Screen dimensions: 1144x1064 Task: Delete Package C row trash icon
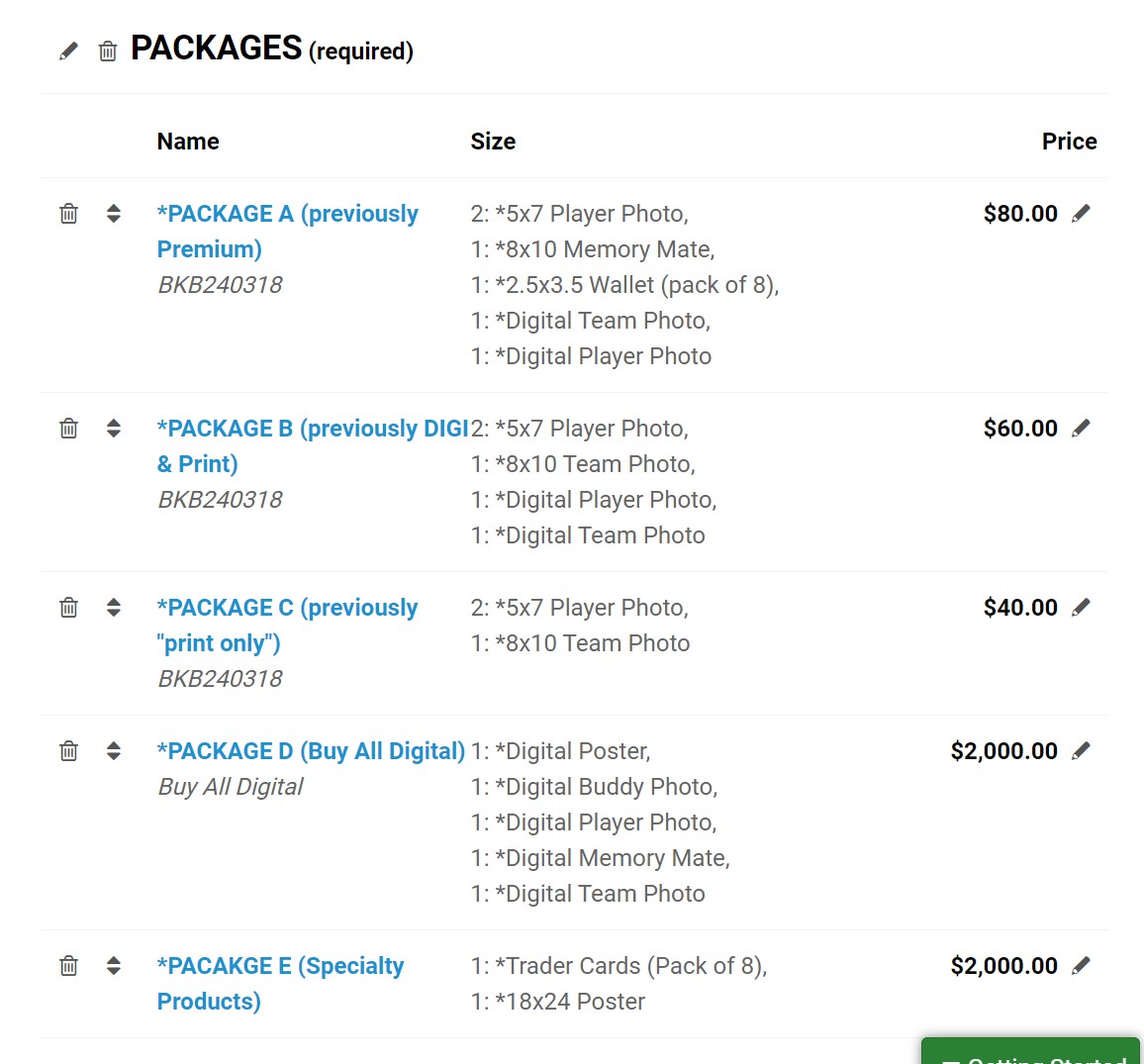(68, 607)
